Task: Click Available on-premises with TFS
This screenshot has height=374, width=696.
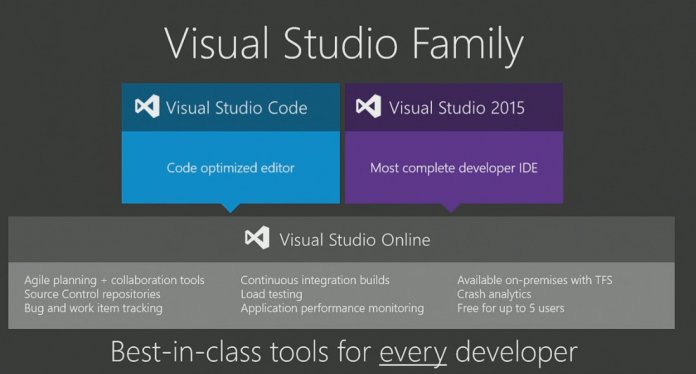Action: (535, 280)
